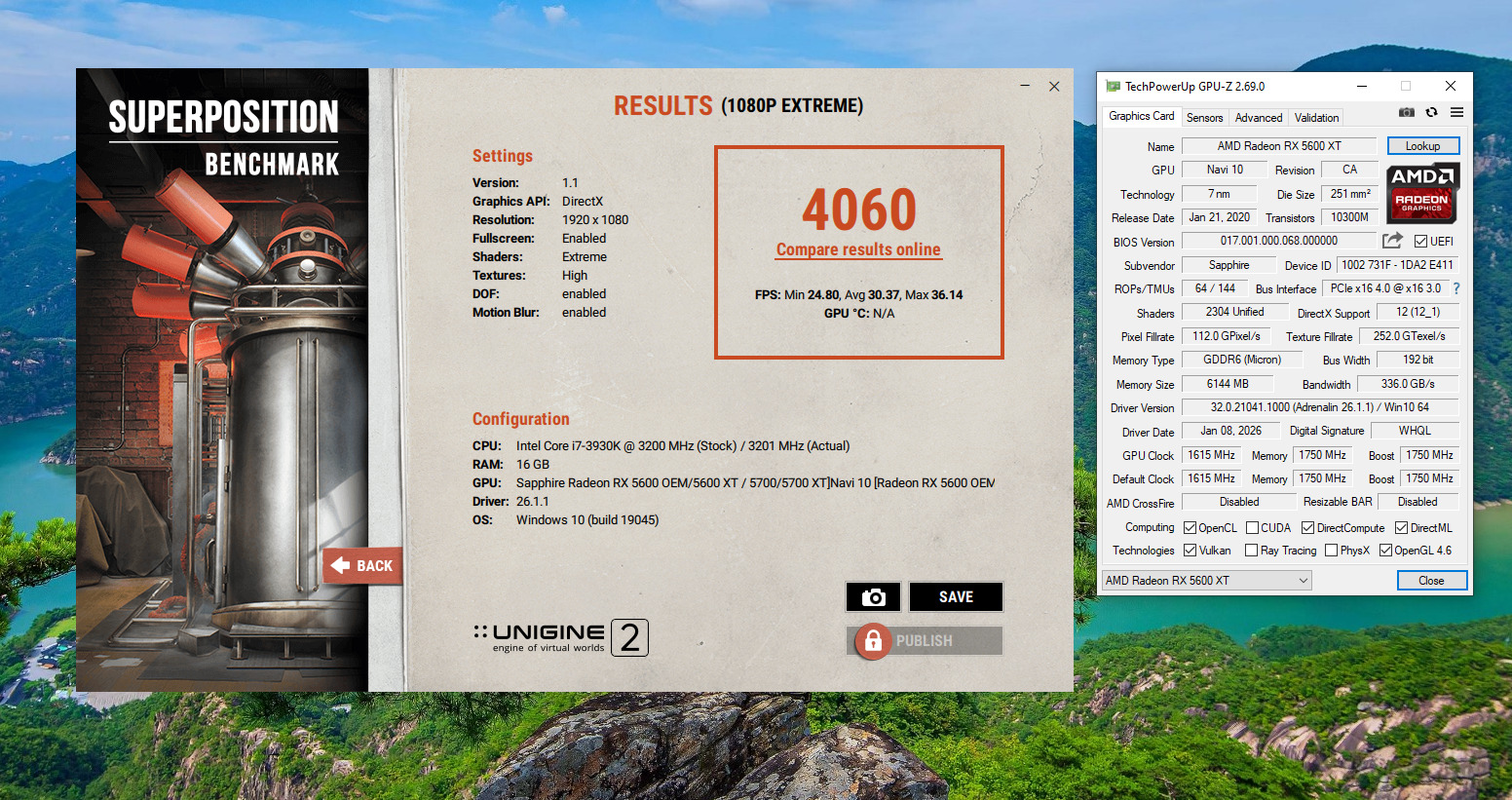Click the Driver Version field
The image size is (1512, 800).
pos(1320,407)
